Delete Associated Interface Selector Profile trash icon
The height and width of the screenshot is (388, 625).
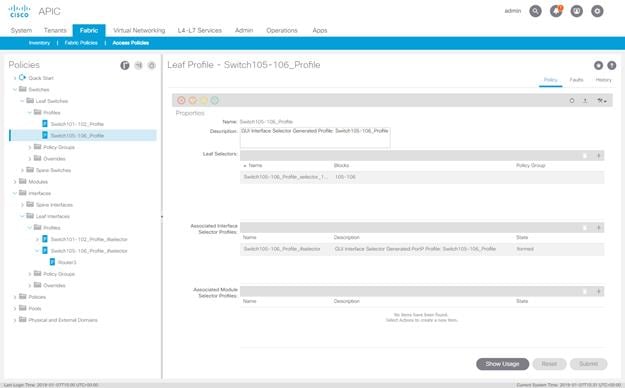[585, 228]
